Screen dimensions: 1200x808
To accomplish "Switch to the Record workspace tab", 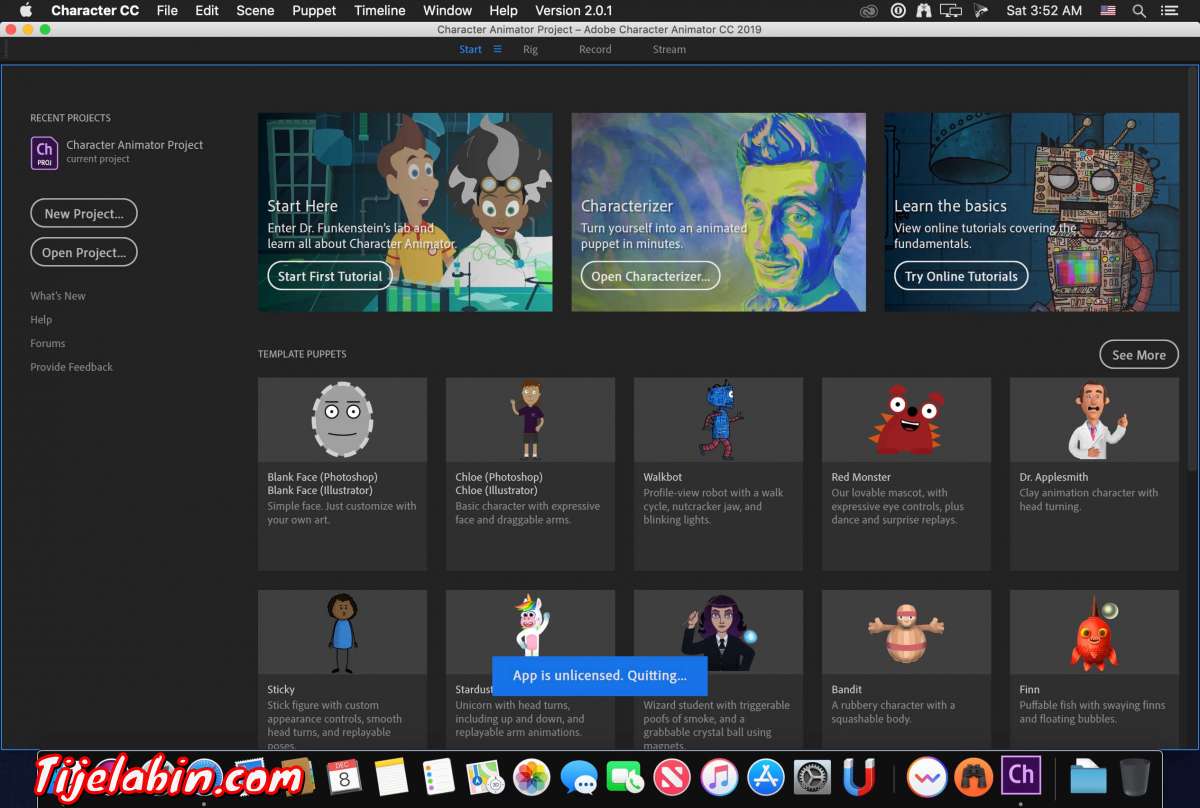I will coord(595,49).
